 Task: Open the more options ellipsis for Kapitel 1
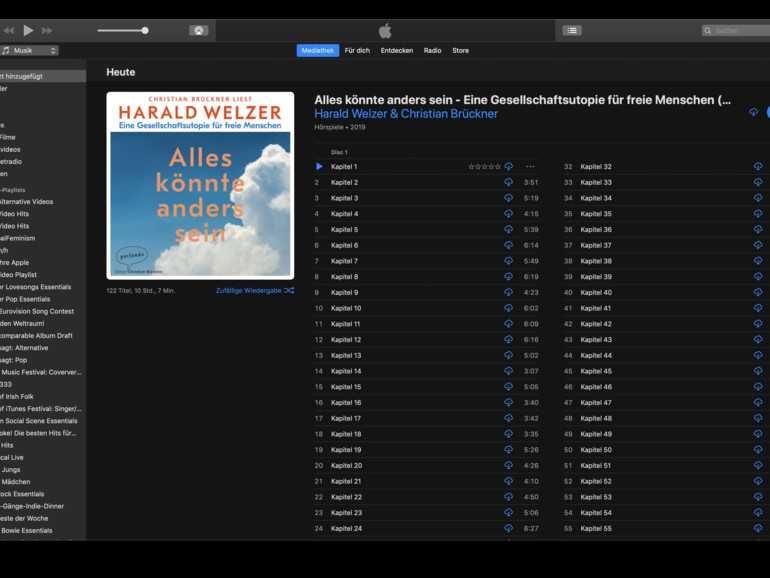[x=530, y=166]
